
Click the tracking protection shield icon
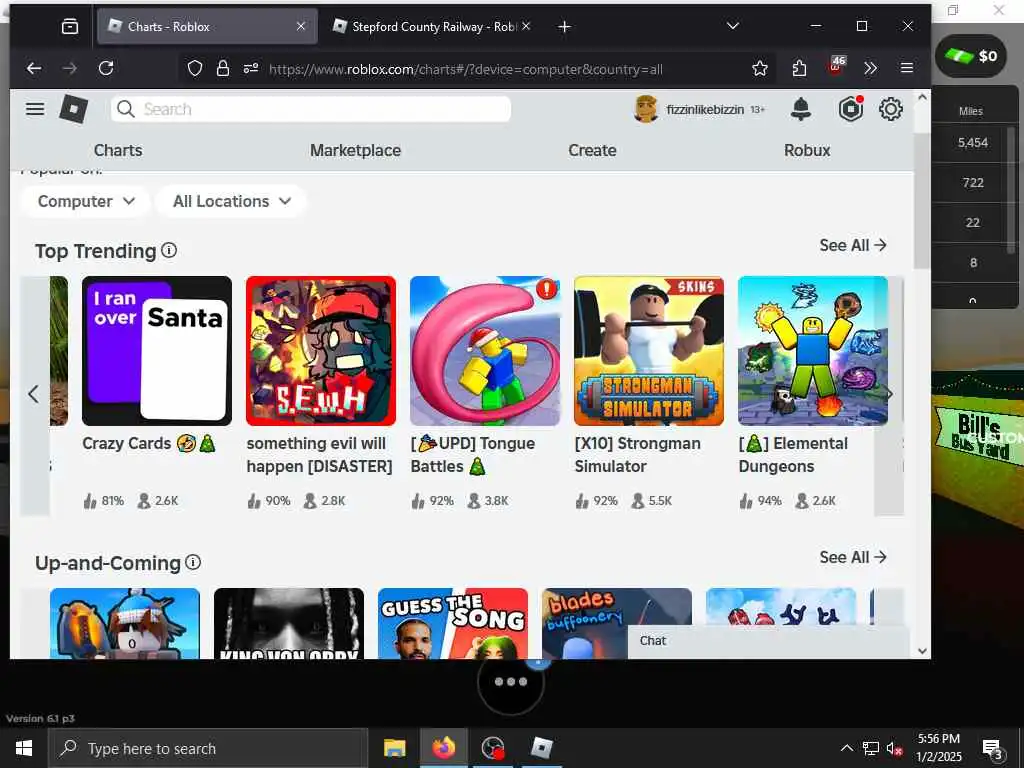point(195,69)
